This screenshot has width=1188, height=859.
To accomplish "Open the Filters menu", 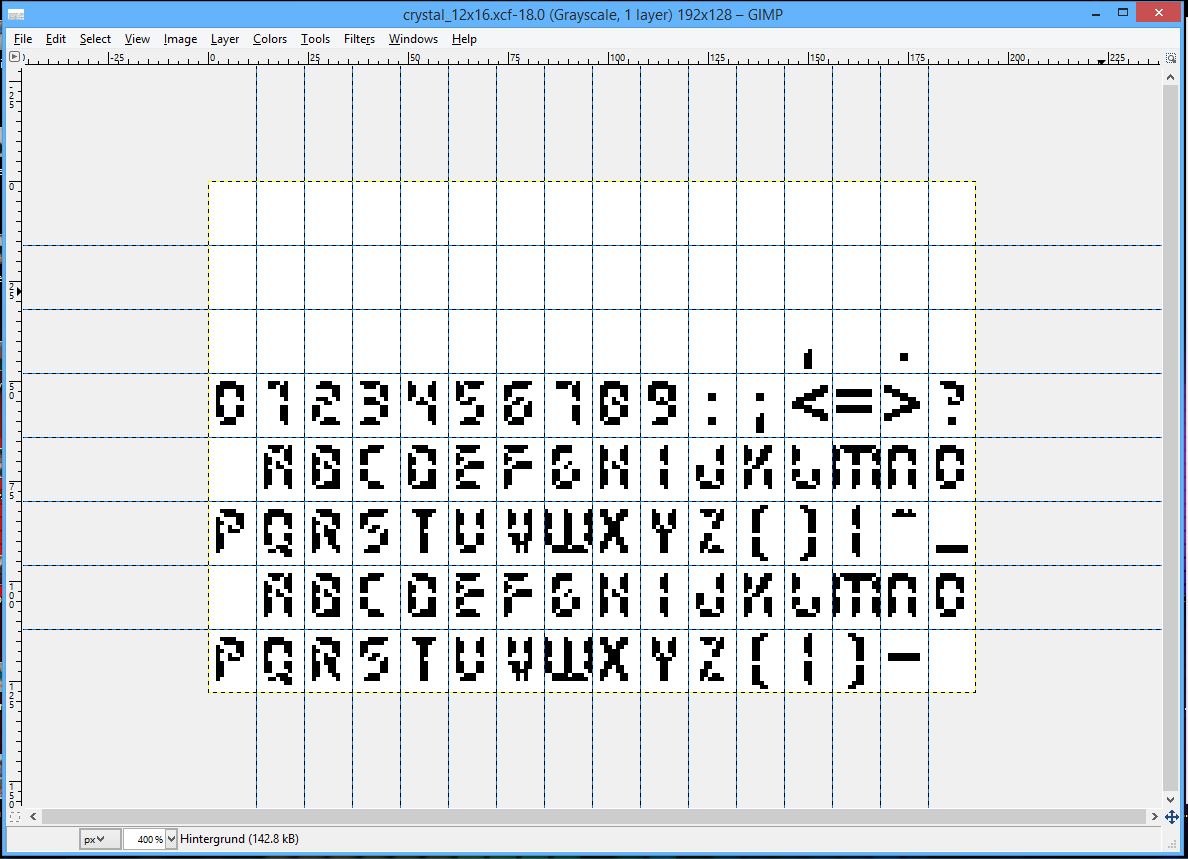I will coord(359,39).
